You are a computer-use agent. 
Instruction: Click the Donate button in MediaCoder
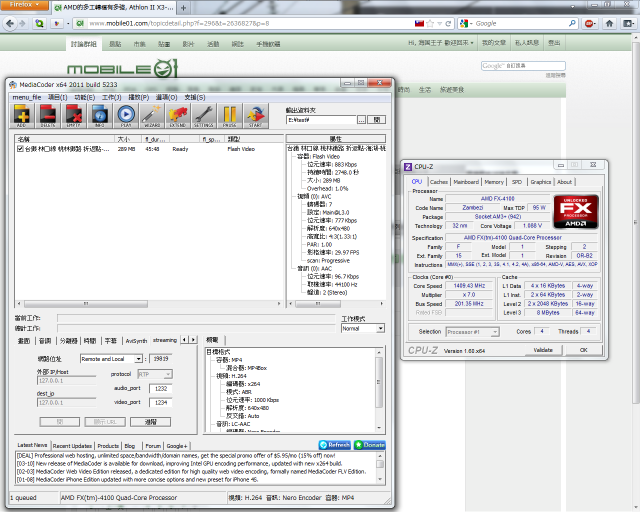click(370, 445)
